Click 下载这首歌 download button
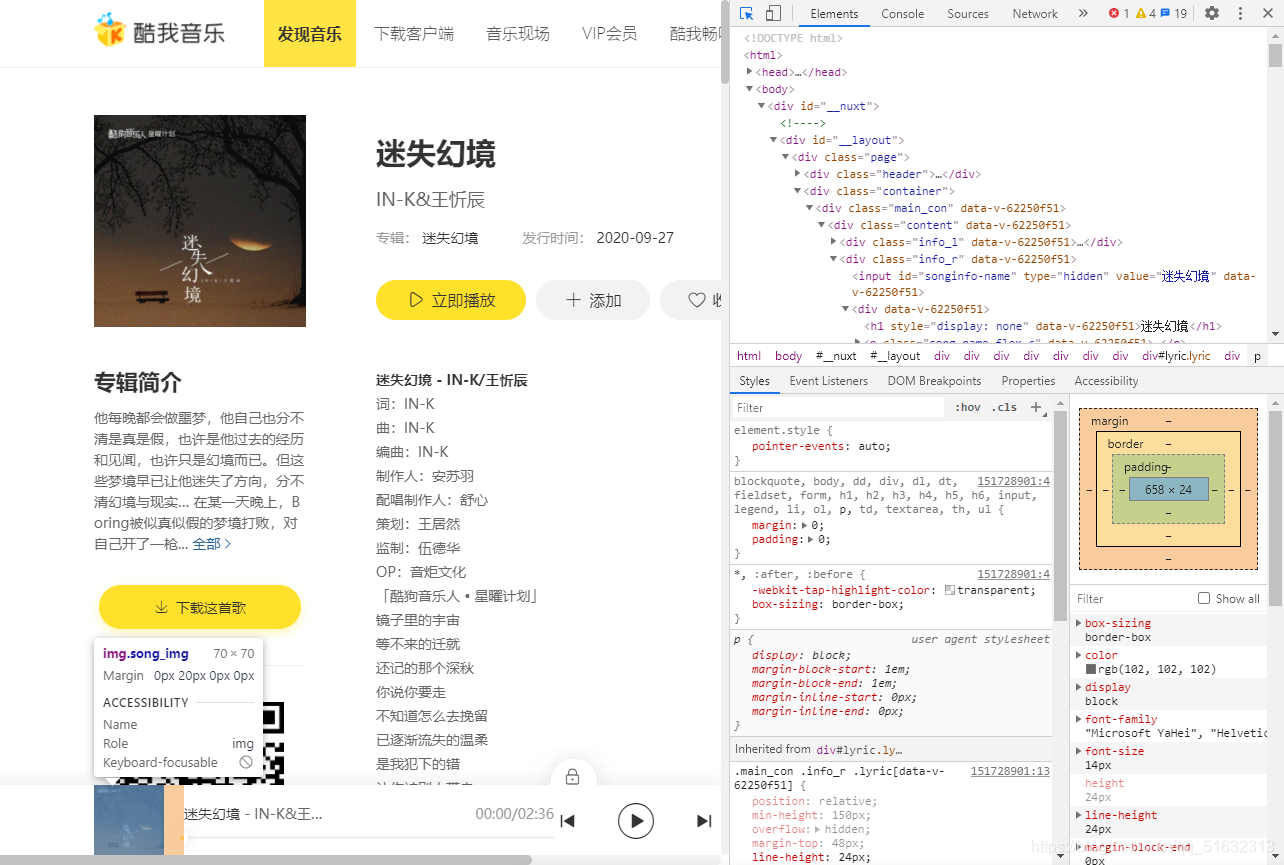This screenshot has width=1284, height=865. [200, 607]
